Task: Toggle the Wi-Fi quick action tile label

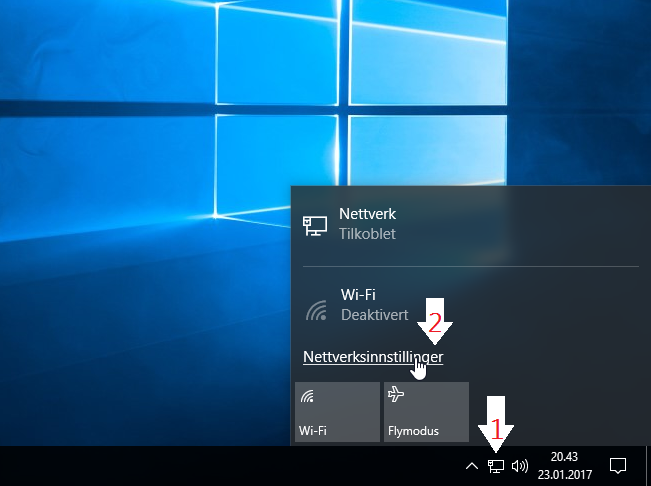Action: point(313,432)
